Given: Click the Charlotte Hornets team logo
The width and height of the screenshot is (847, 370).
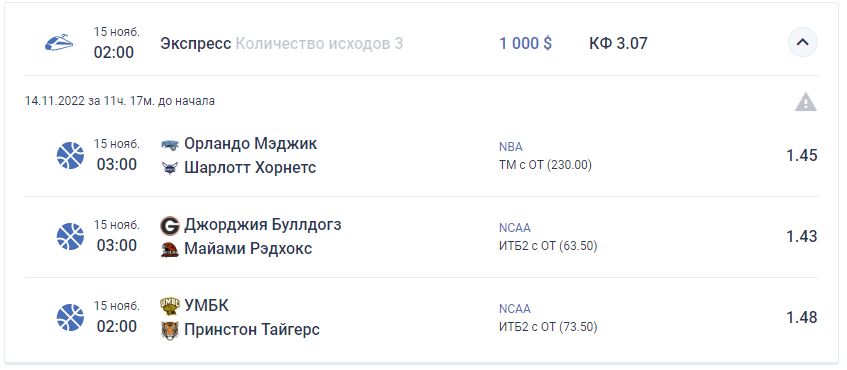Looking at the screenshot, I should [x=170, y=168].
